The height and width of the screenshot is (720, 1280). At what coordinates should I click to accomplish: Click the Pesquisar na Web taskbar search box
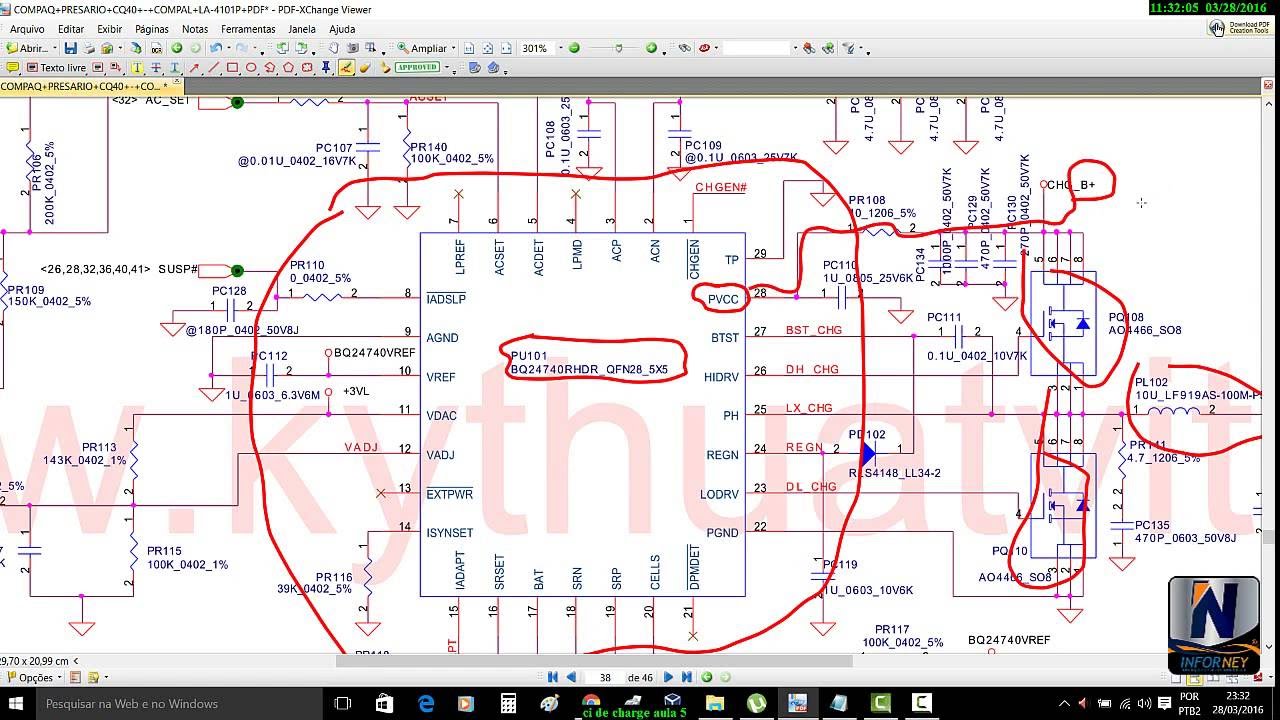(180, 703)
